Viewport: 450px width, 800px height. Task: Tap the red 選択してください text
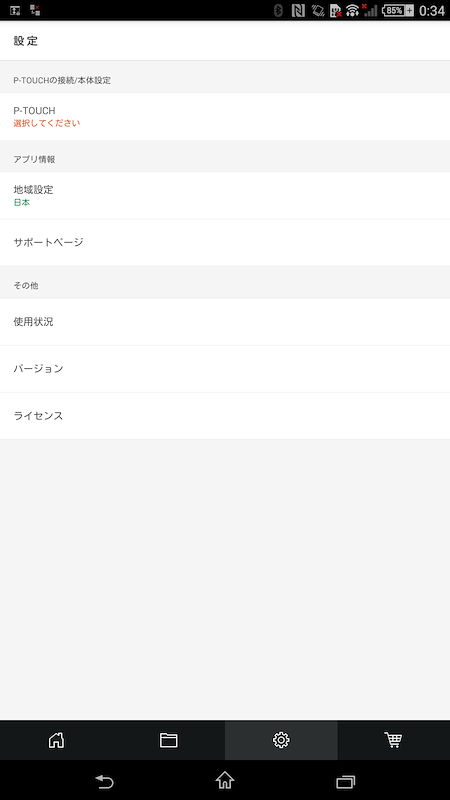pos(46,123)
